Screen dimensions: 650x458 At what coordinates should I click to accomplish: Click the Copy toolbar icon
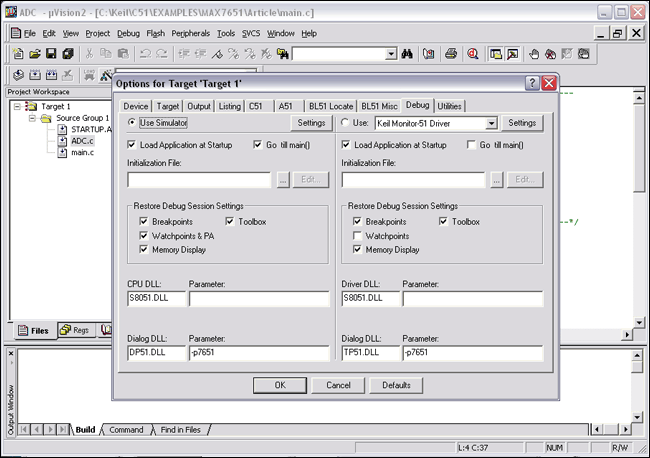pos(106,54)
